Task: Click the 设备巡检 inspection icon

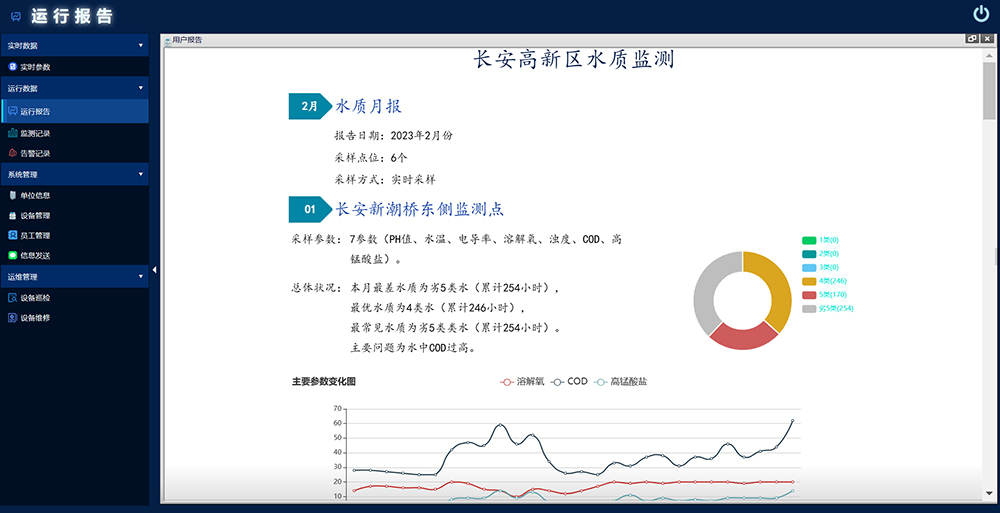Action: (x=13, y=297)
